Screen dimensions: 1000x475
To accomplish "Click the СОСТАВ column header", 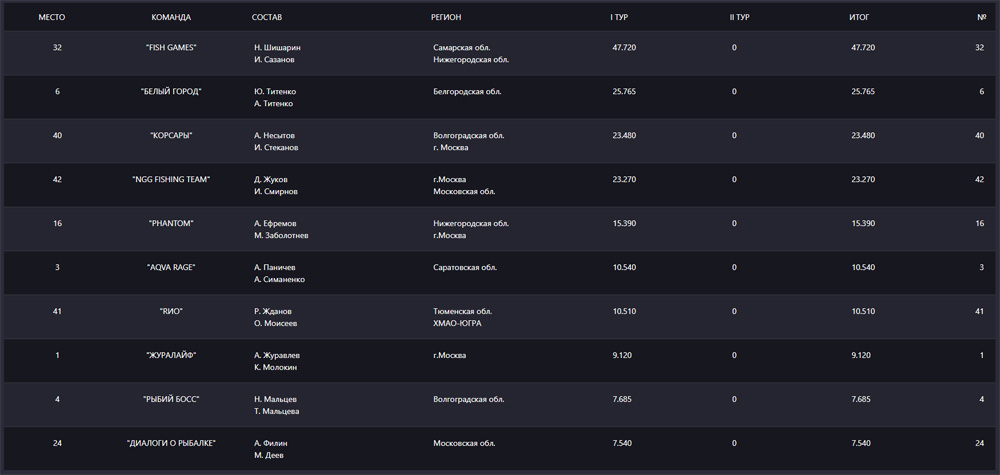I will point(267,17).
